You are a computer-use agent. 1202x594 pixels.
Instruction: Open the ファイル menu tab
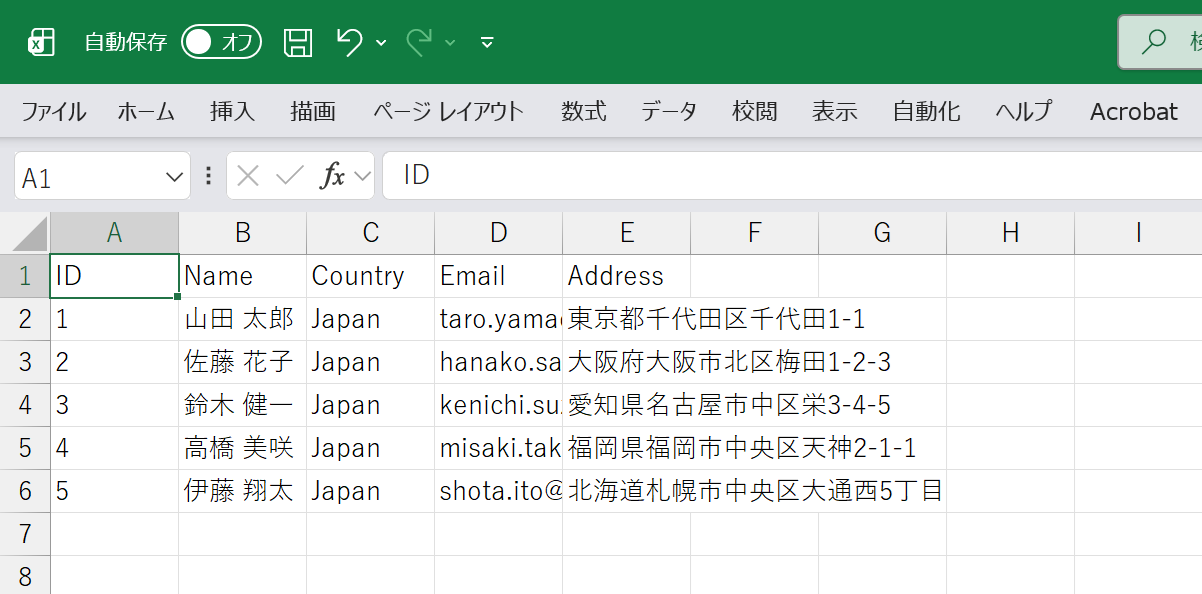[x=54, y=111]
